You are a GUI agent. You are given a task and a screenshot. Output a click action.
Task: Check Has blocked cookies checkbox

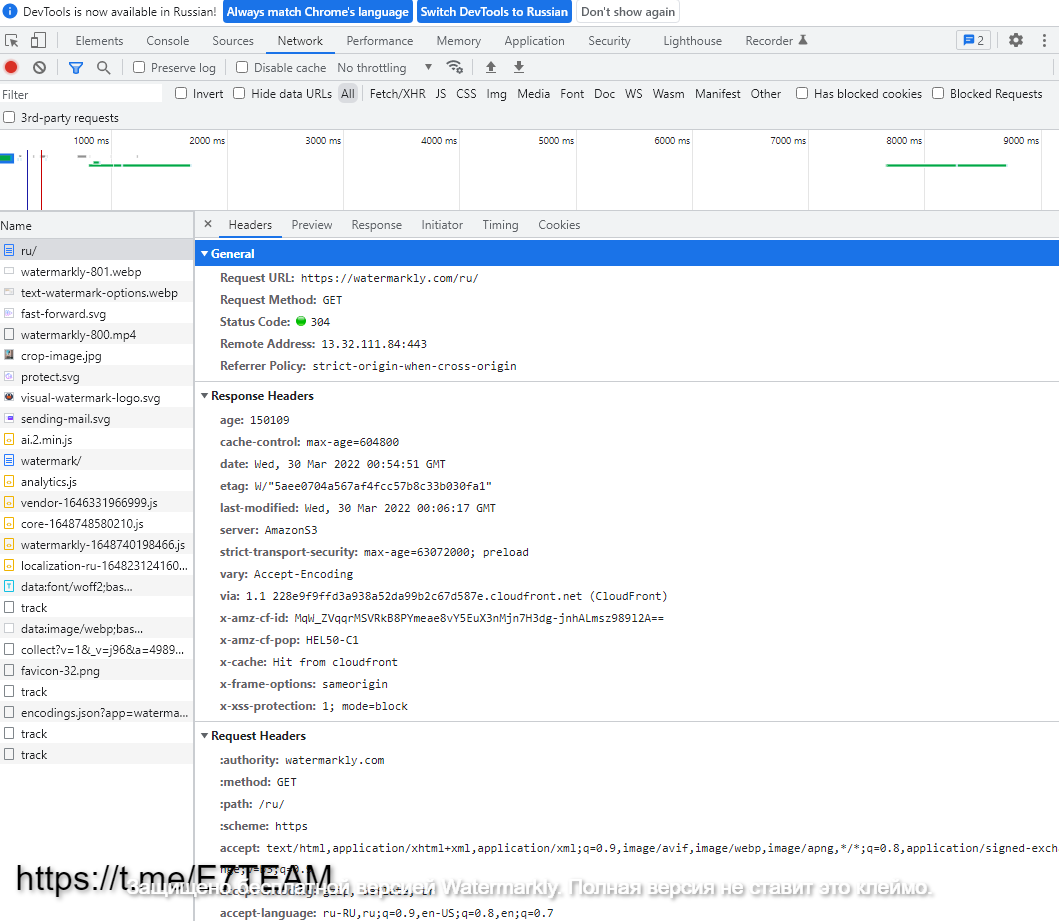click(x=802, y=93)
